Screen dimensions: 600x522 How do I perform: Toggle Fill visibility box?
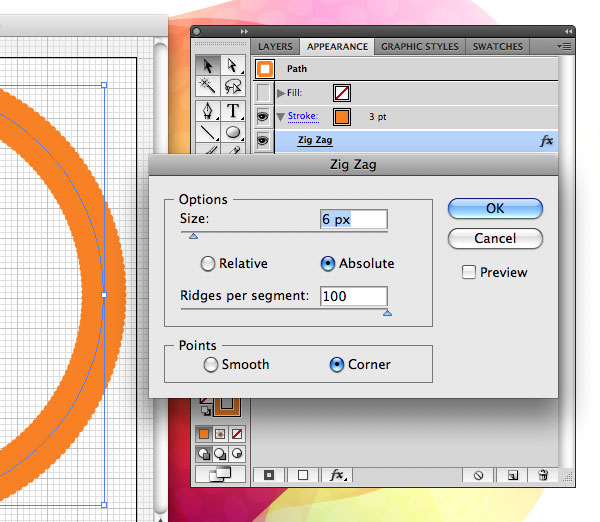[263, 93]
